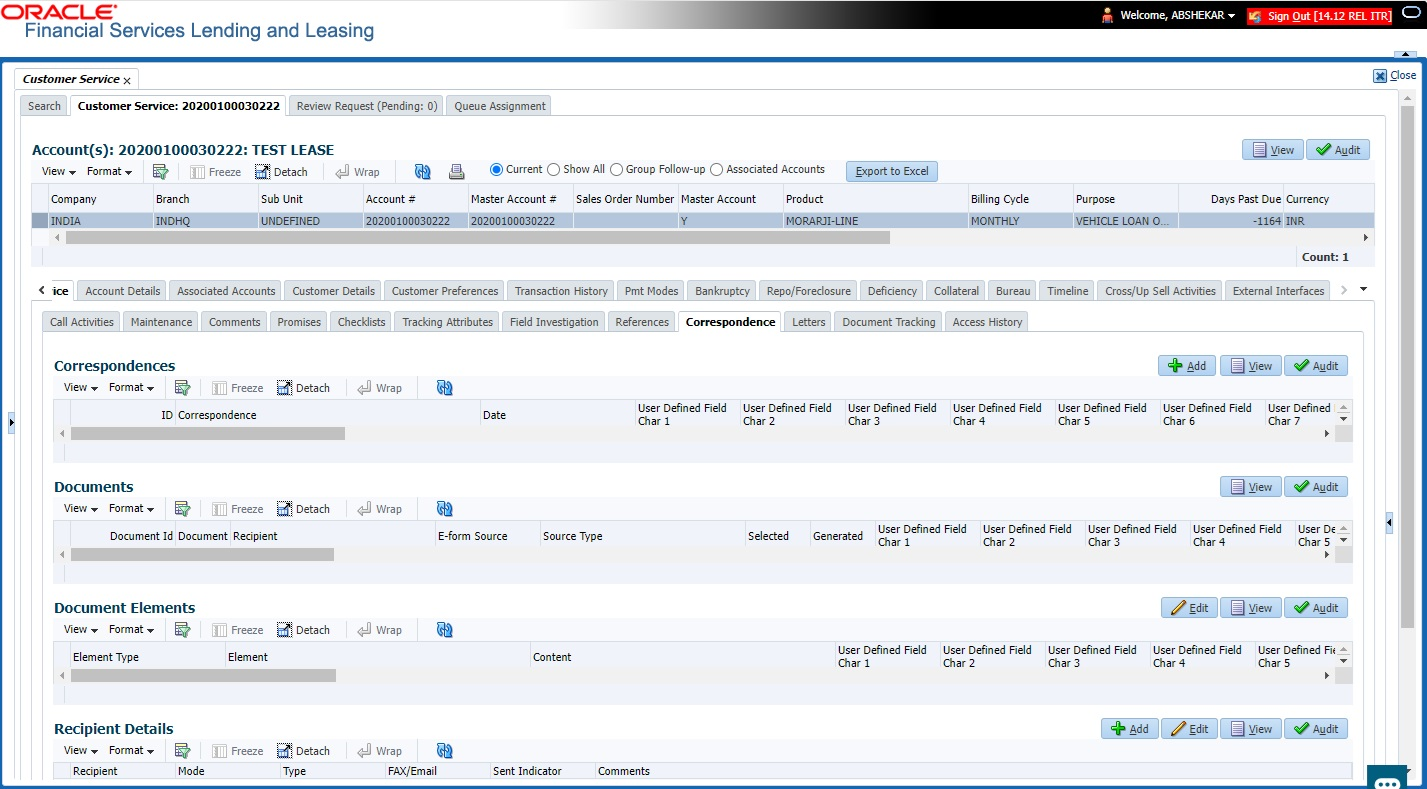The width and height of the screenshot is (1427, 789).
Task: Open the Document Tracking sub-tab
Action: pyautogui.click(x=889, y=322)
